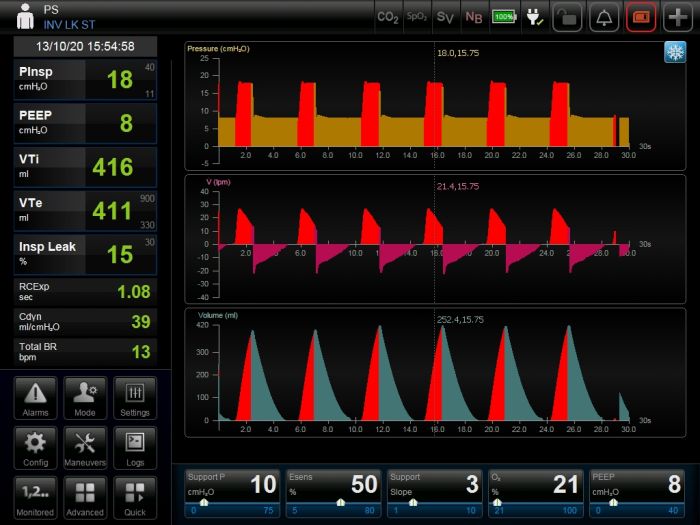Adjust the Support P slider thumb
Viewport: 700px width, 525px height.
(x=204, y=503)
